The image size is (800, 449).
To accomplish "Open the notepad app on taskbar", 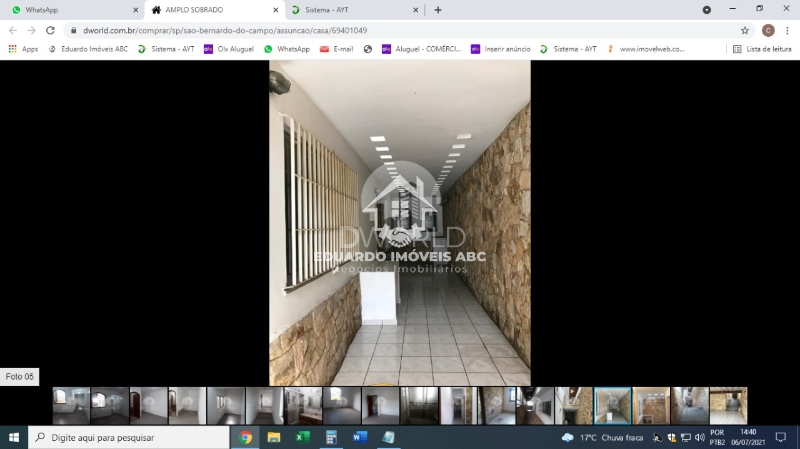I will [x=388, y=437].
